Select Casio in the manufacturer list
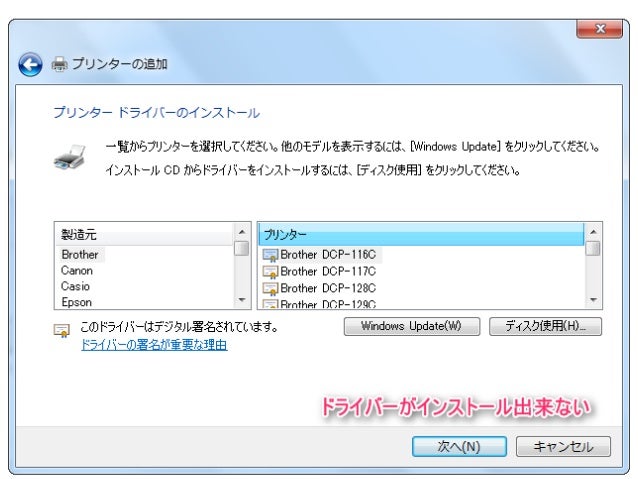Viewport: 638px width, 479px height. tap(75, 287)
